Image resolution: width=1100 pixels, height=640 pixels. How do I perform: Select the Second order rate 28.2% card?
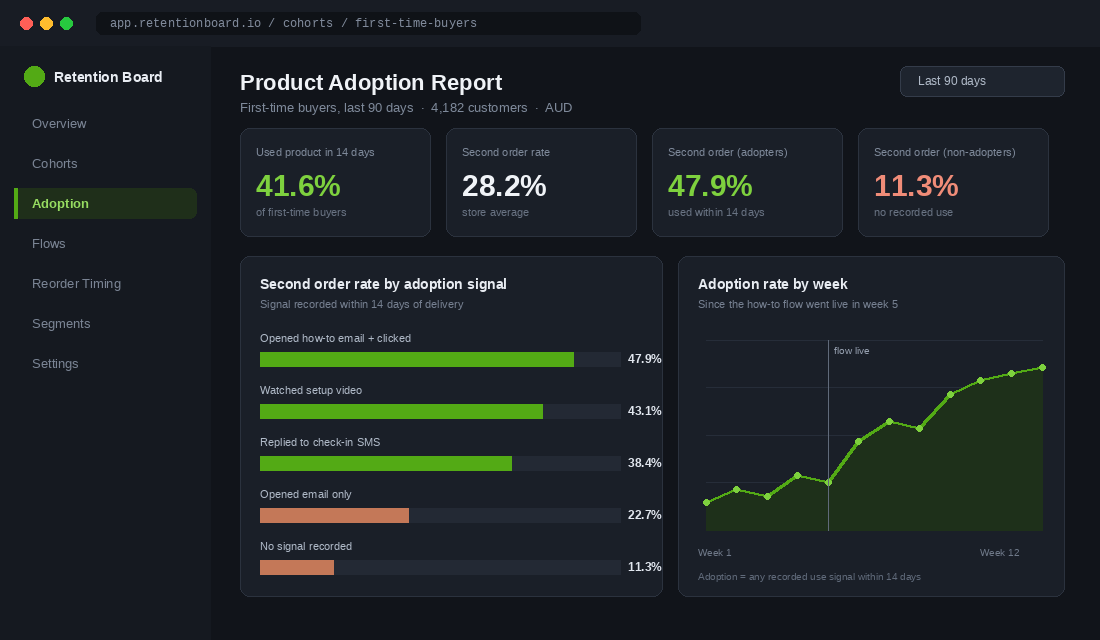(x=542, y=182)
